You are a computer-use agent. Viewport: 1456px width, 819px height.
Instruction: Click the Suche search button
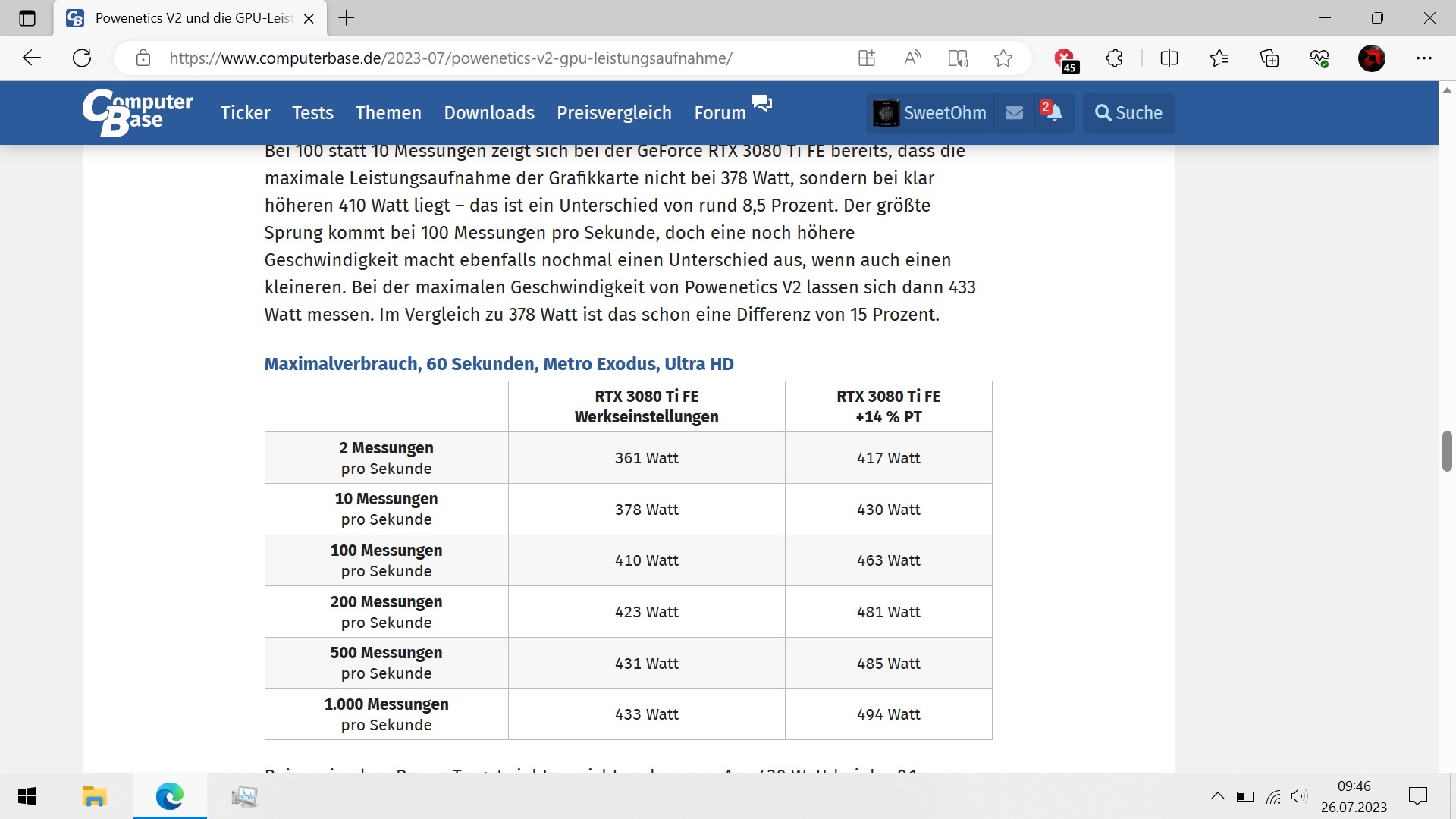pyautogui.click(x=1128, y=113)
